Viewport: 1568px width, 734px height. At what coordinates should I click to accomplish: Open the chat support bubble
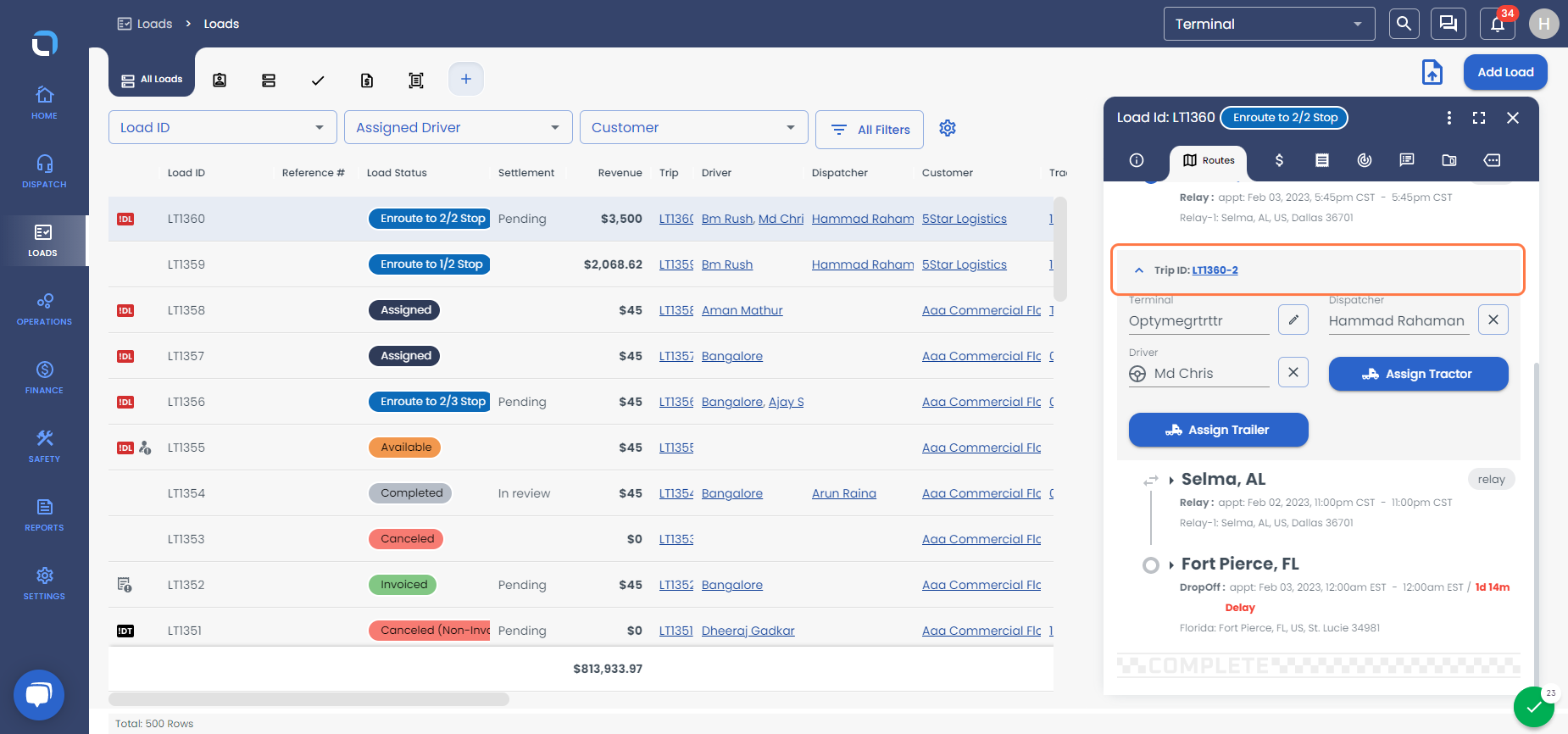tap(39, 695)
